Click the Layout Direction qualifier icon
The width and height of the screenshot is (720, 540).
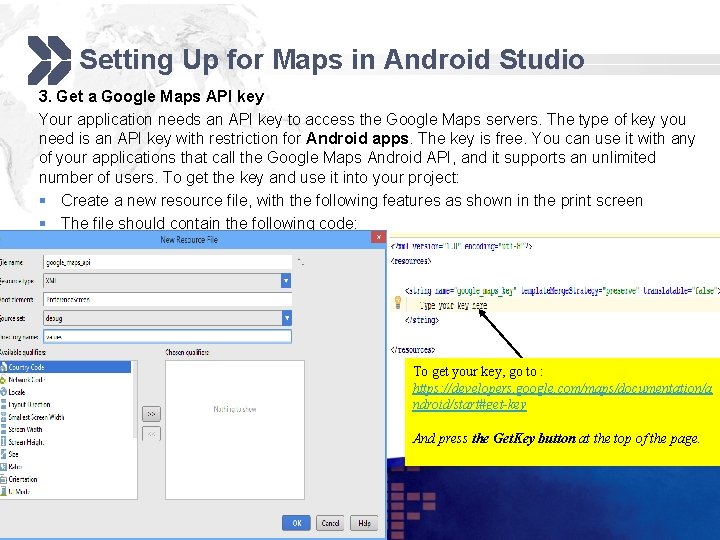click(3, 405)
